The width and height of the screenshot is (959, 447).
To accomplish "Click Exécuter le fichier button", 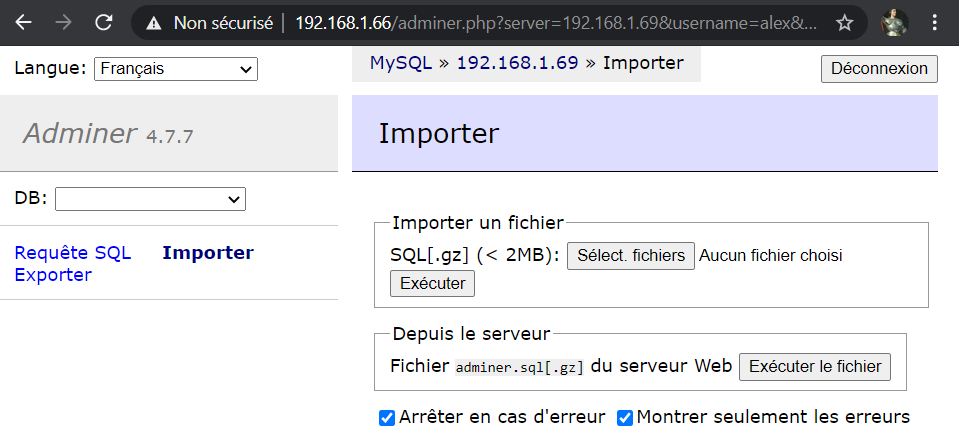I will [x=815, y=367].
